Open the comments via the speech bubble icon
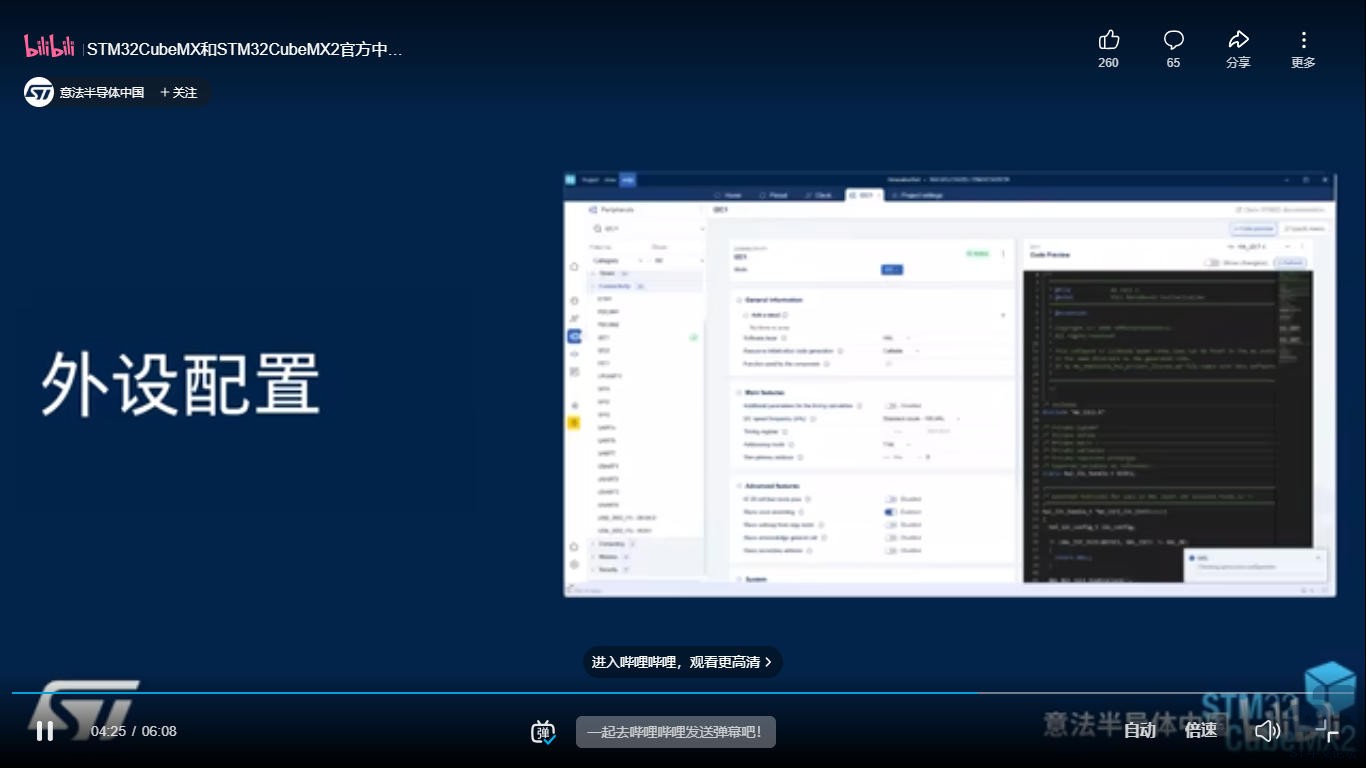 pyautogui.click(x=1173, y=40)
